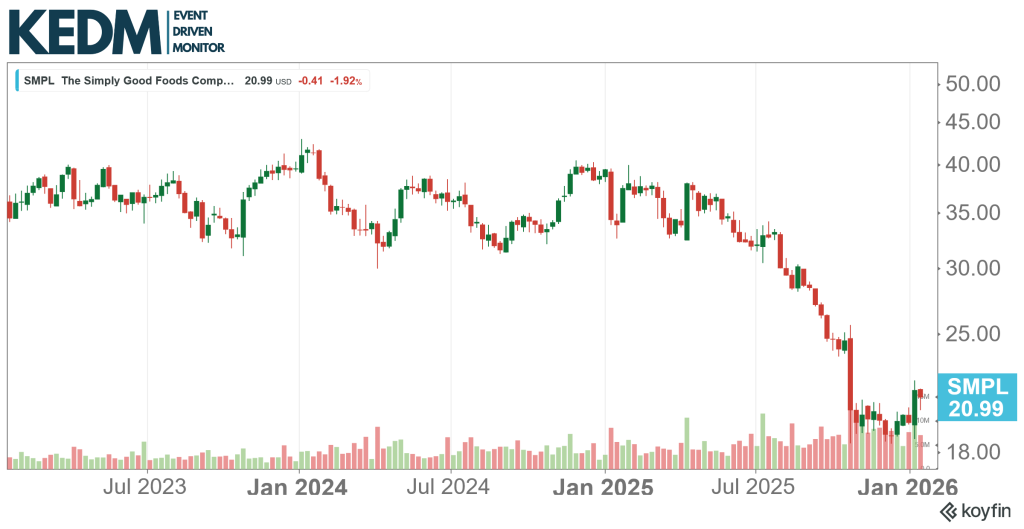Click the 30.00 price axis label
The width and height of the screenshot is (1024, 529).
click(x=973, y=268)
